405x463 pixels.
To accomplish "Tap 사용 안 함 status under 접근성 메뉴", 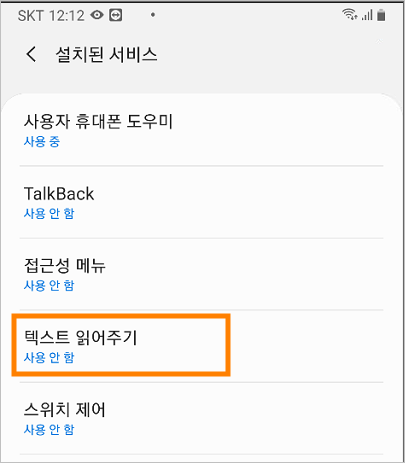I will (x=49, y=286).
